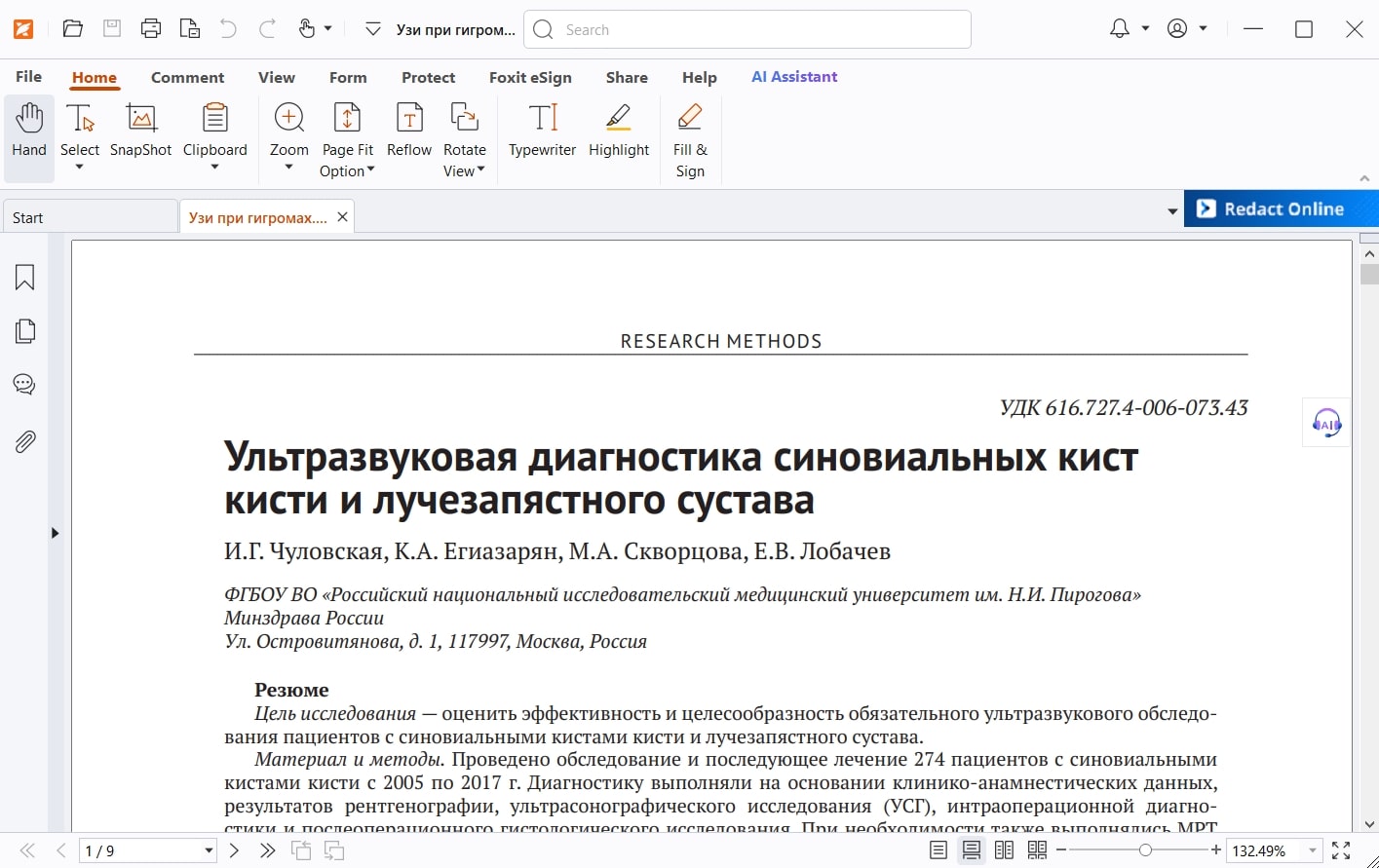This screenshot has width=1379, height=868.
Task: Select the Typewriter tool
Action: pos(543,131)
